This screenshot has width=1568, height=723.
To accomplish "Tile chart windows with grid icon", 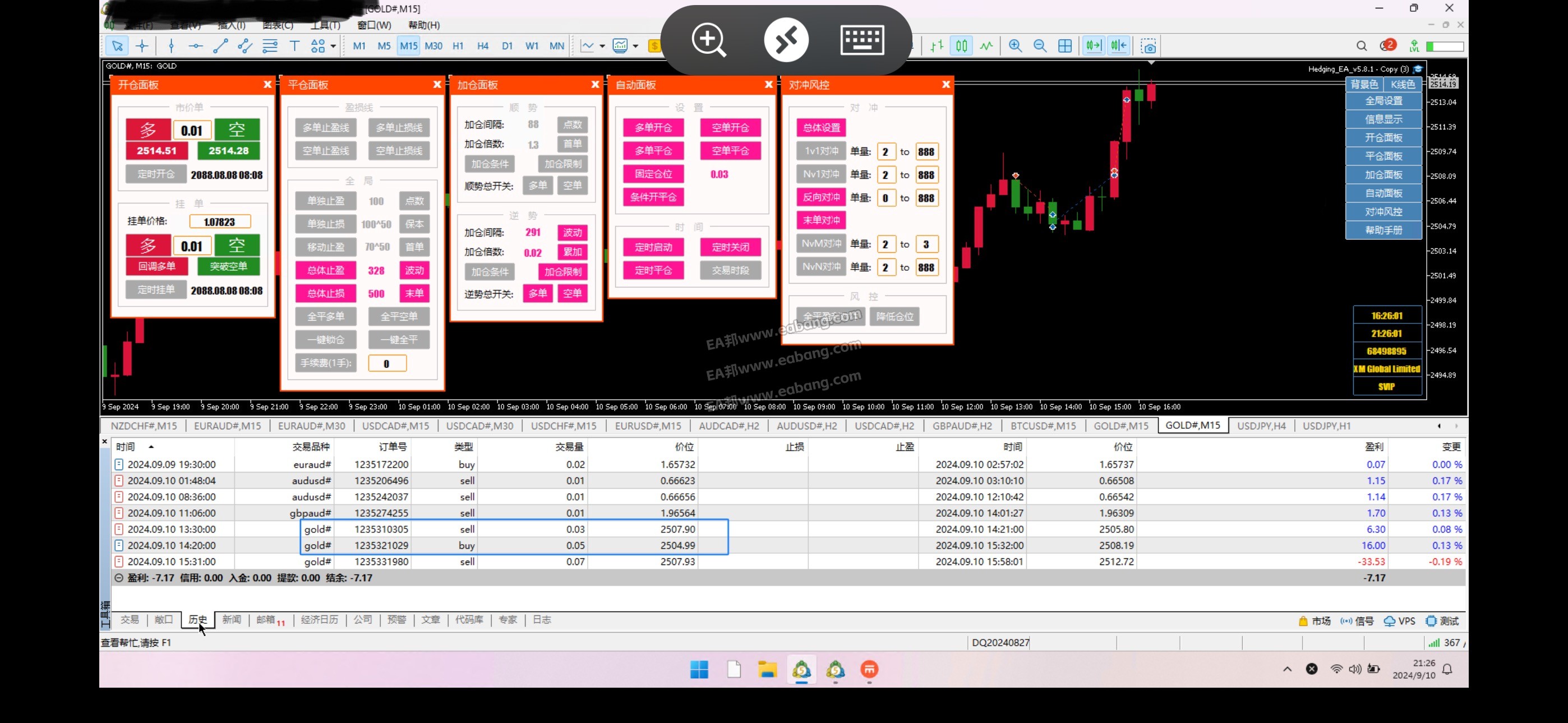I will pyautogui.click(x=1065, y=45).
